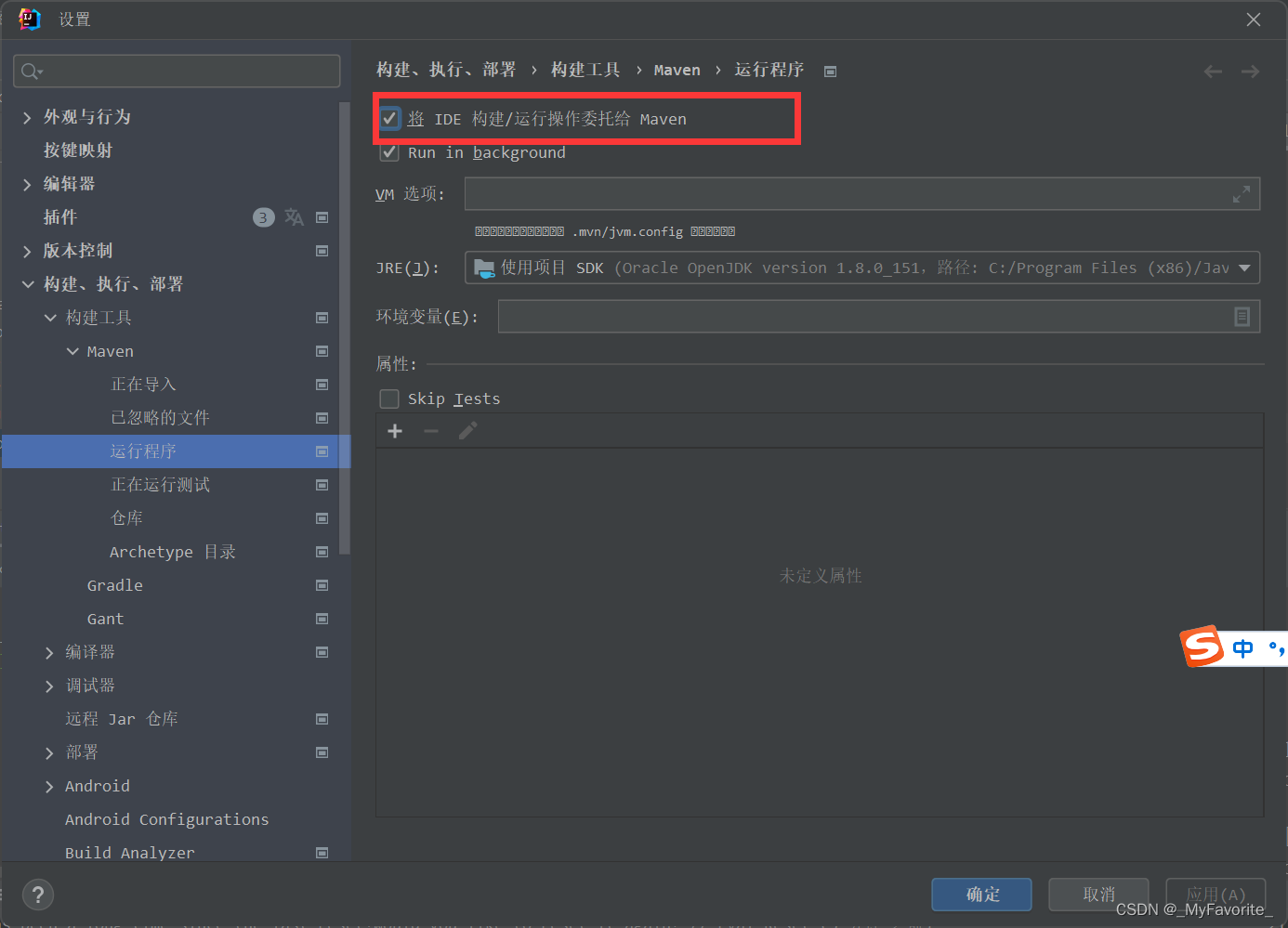1288x928 pixels.
Task: Open the environment variables editor icon
Action: pos(1242,317)
